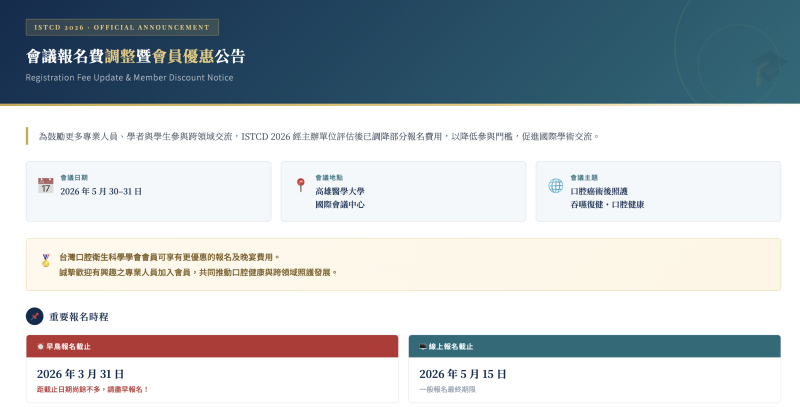Click the red 早鳥報名截止 header bar
Image resolution: width=800 pixels, height=407 pixels.
point(211,347)
